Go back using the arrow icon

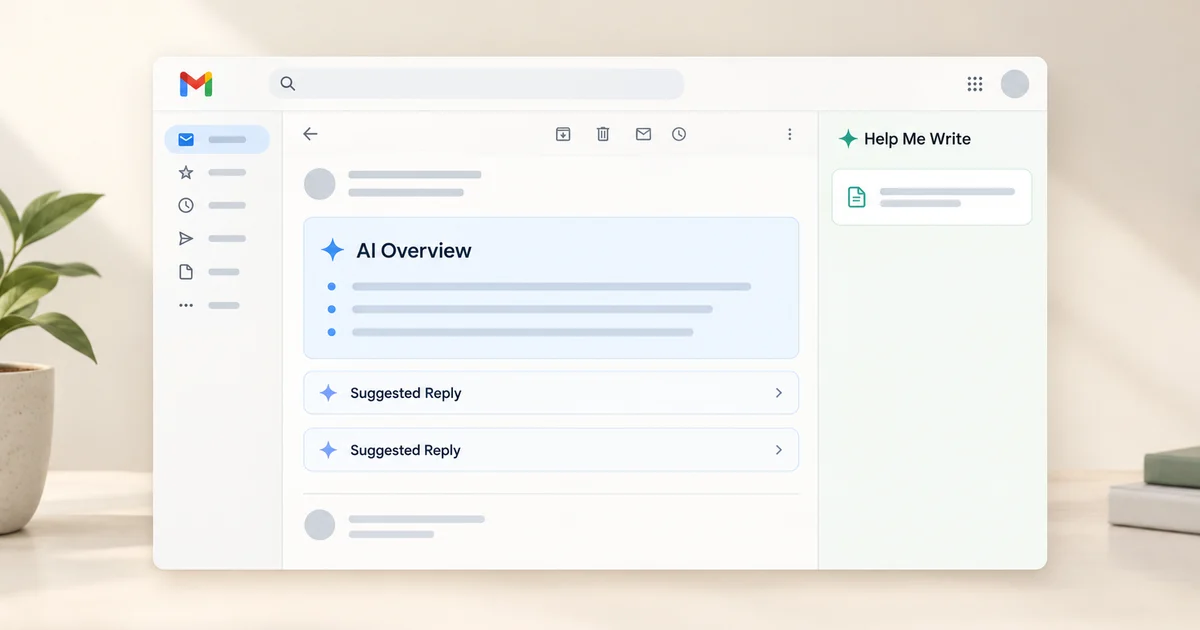click(x=310, y=134)
